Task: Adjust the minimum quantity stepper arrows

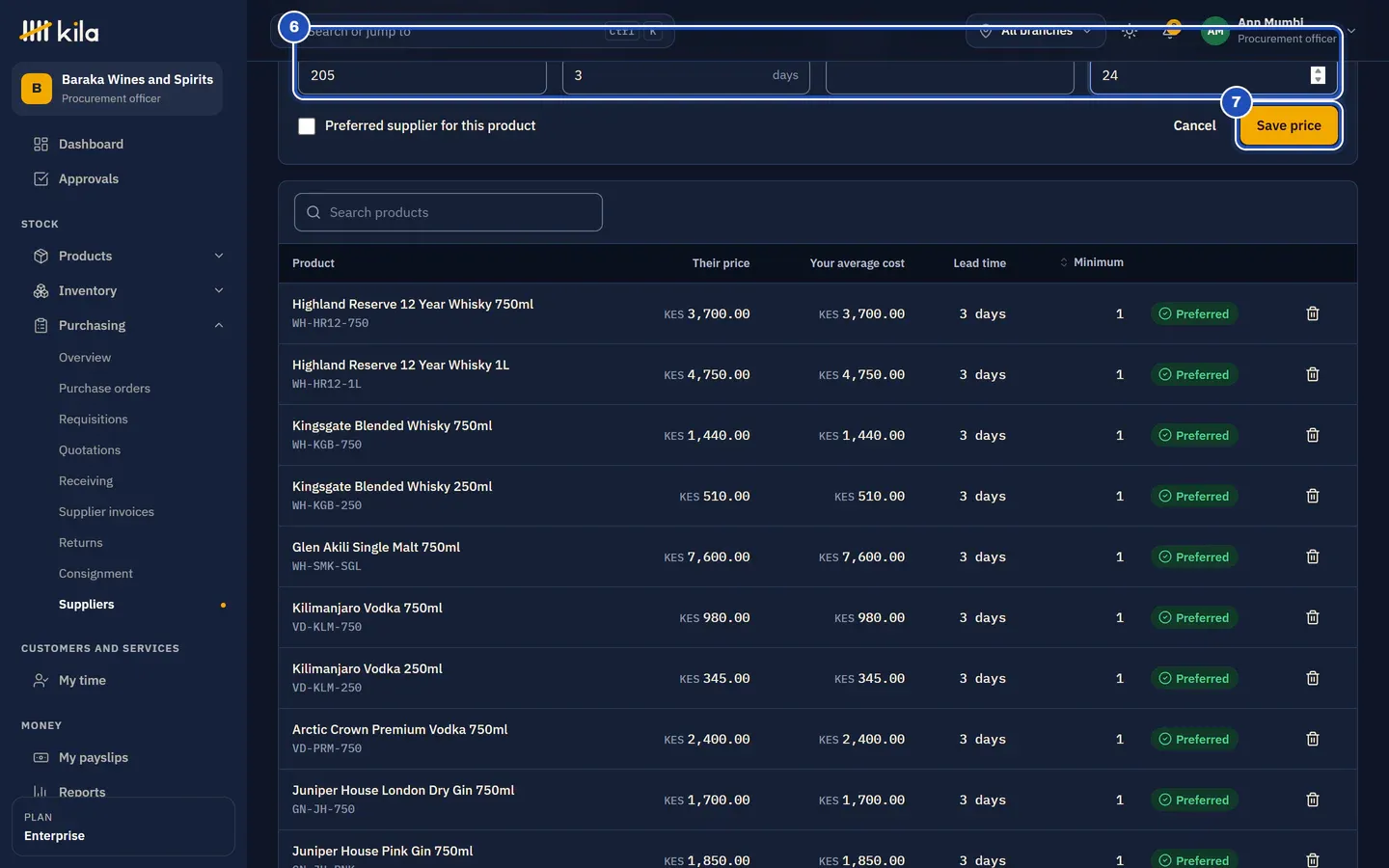Action: (1318, 75)
